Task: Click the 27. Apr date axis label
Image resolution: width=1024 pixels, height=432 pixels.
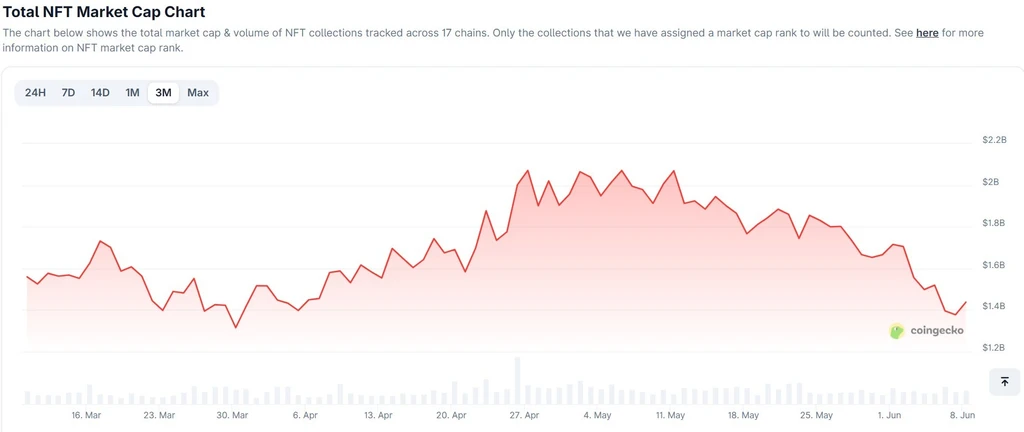Action: [524, 415]
